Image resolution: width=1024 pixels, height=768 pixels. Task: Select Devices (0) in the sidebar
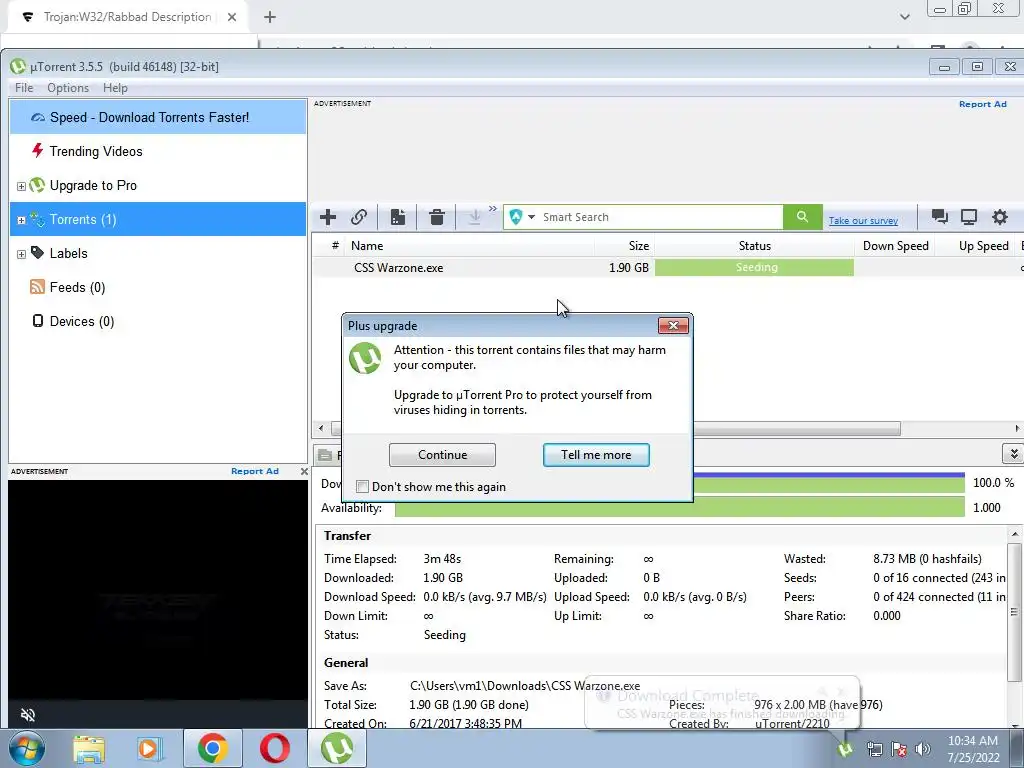click(x=158, y=321)
